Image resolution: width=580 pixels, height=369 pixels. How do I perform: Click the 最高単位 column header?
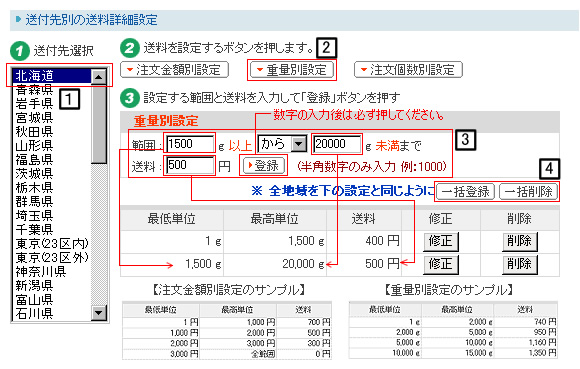coord(275,219)
